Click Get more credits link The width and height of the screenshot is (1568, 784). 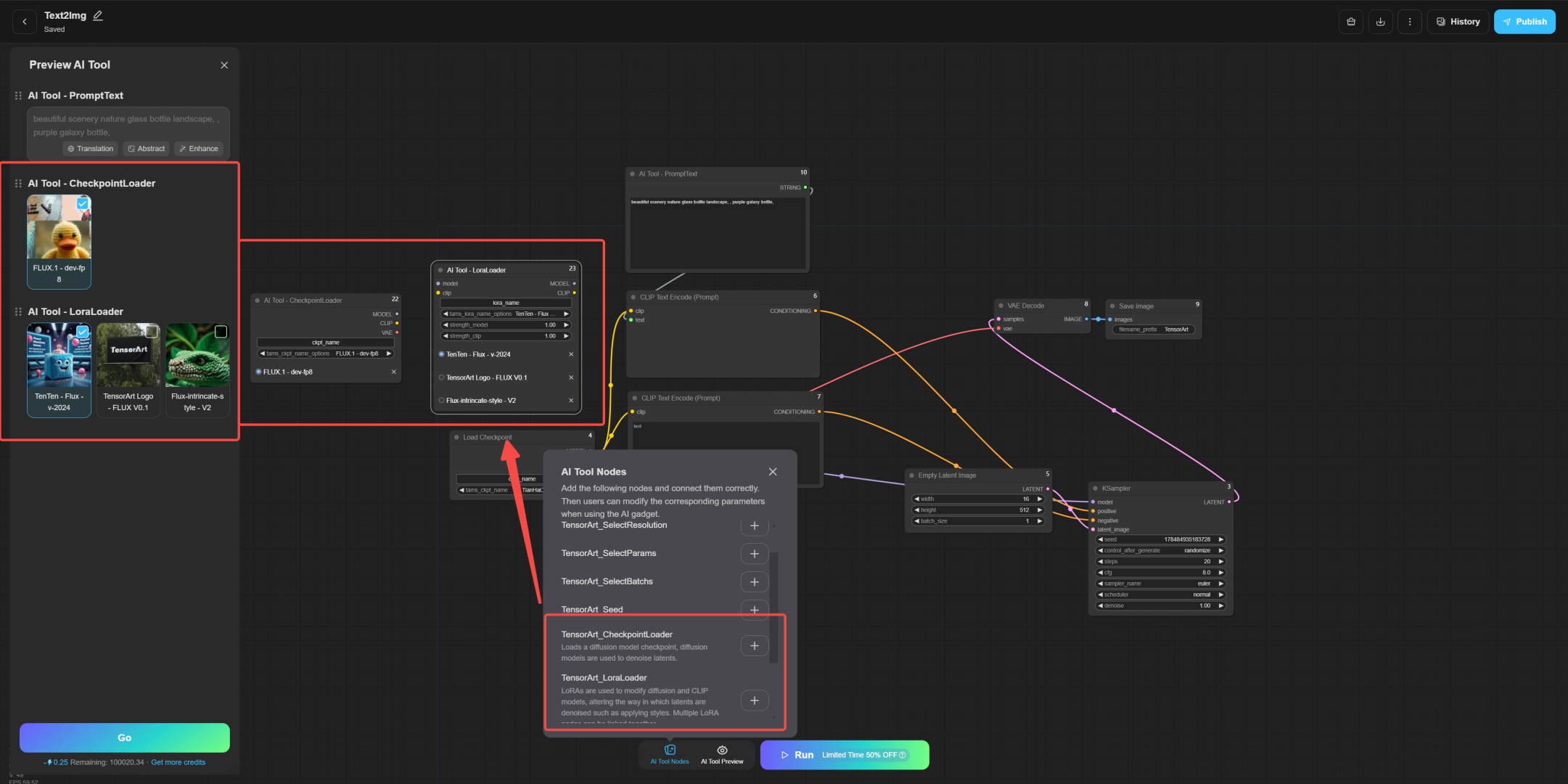coord(178,762)
